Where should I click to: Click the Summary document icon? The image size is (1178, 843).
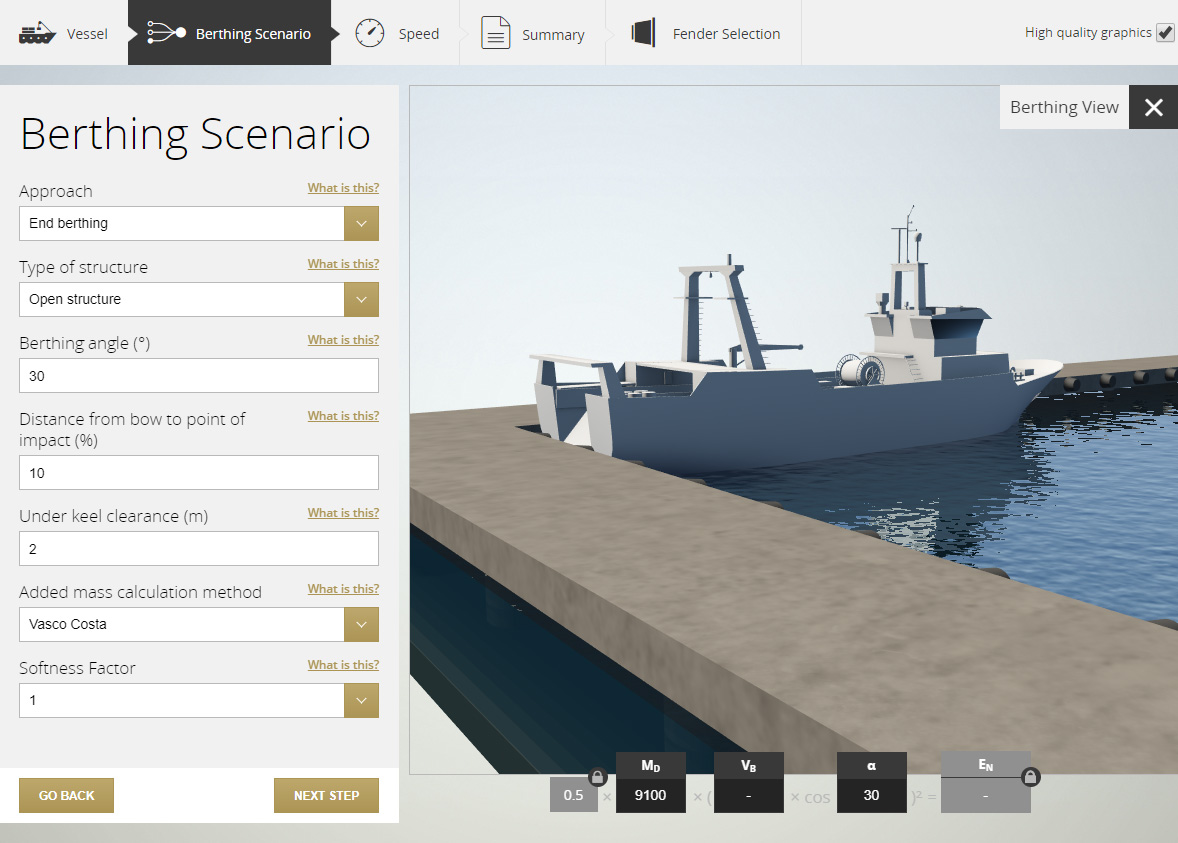point(496,33)
